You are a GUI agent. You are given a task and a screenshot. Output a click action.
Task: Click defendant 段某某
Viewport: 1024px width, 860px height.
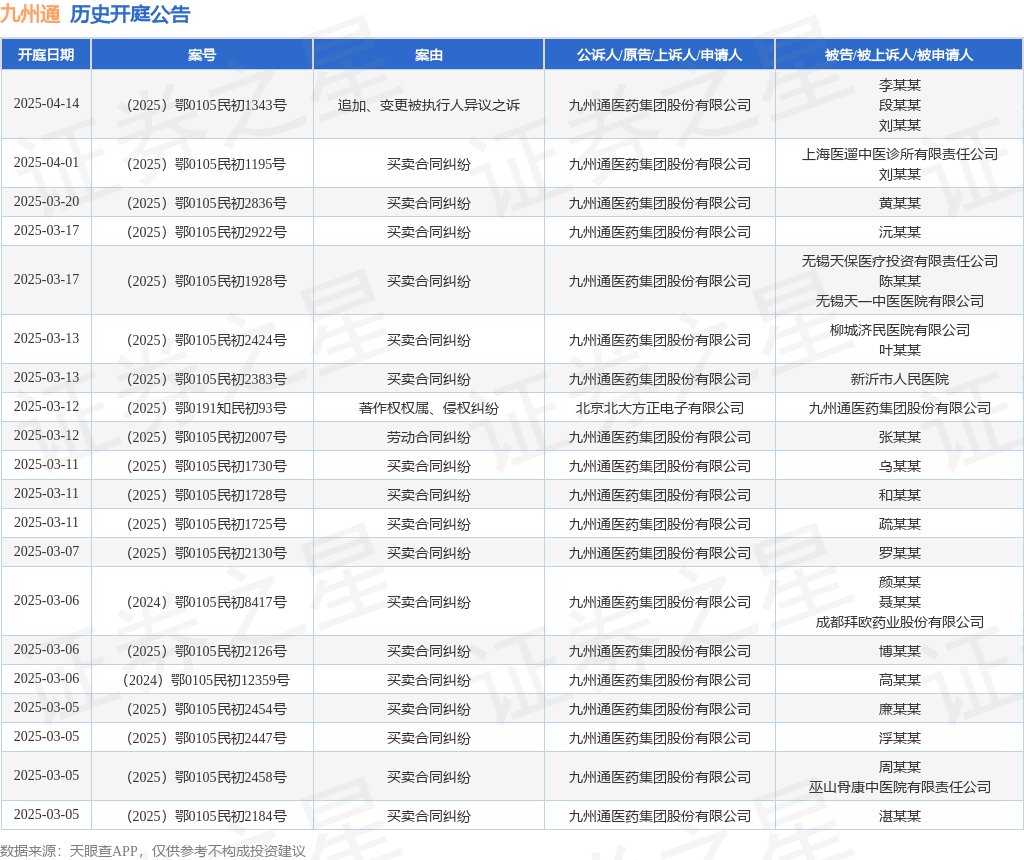900,105
